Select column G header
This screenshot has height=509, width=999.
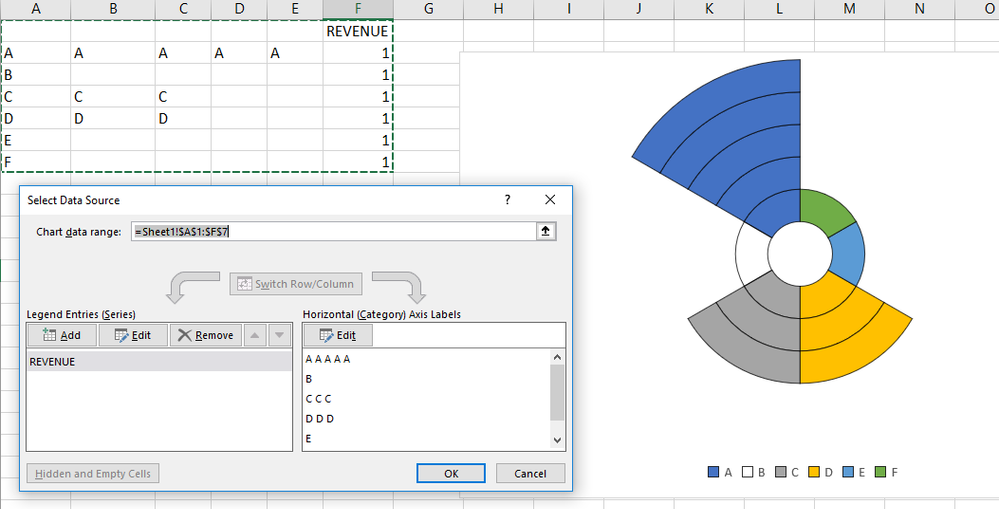428,9
